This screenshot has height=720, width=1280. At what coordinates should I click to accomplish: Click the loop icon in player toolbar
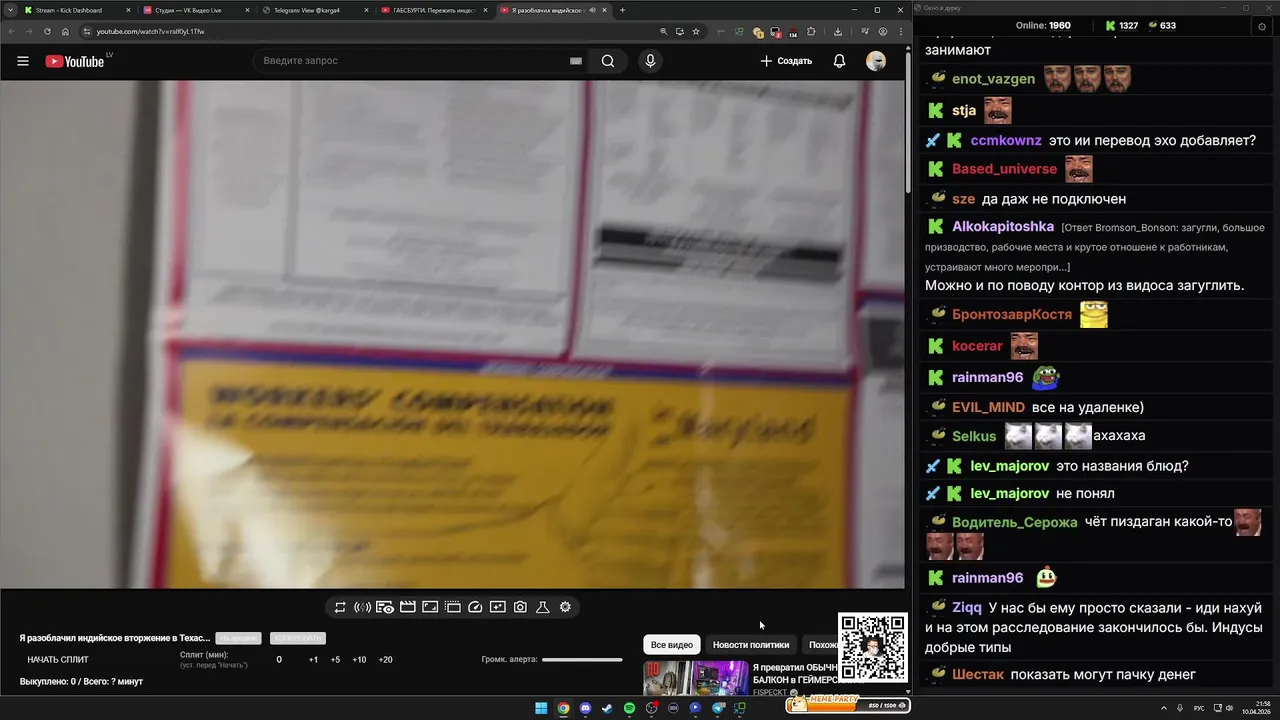coord(340,607)
